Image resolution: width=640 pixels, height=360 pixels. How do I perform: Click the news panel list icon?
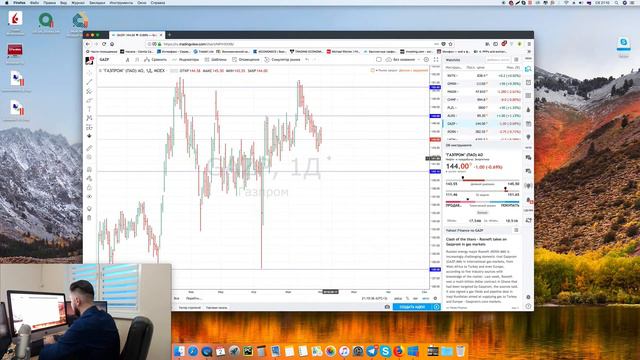516,231
